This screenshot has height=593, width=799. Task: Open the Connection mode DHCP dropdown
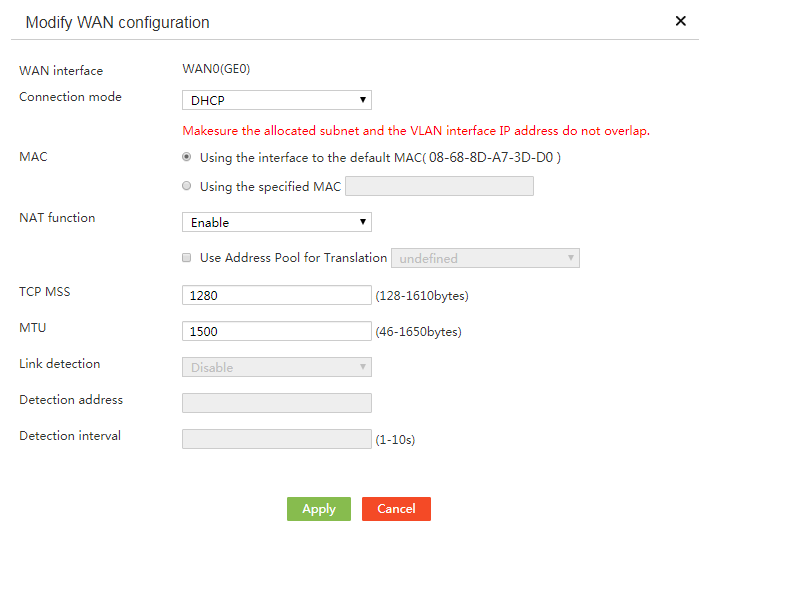click(x=277, y=100)
